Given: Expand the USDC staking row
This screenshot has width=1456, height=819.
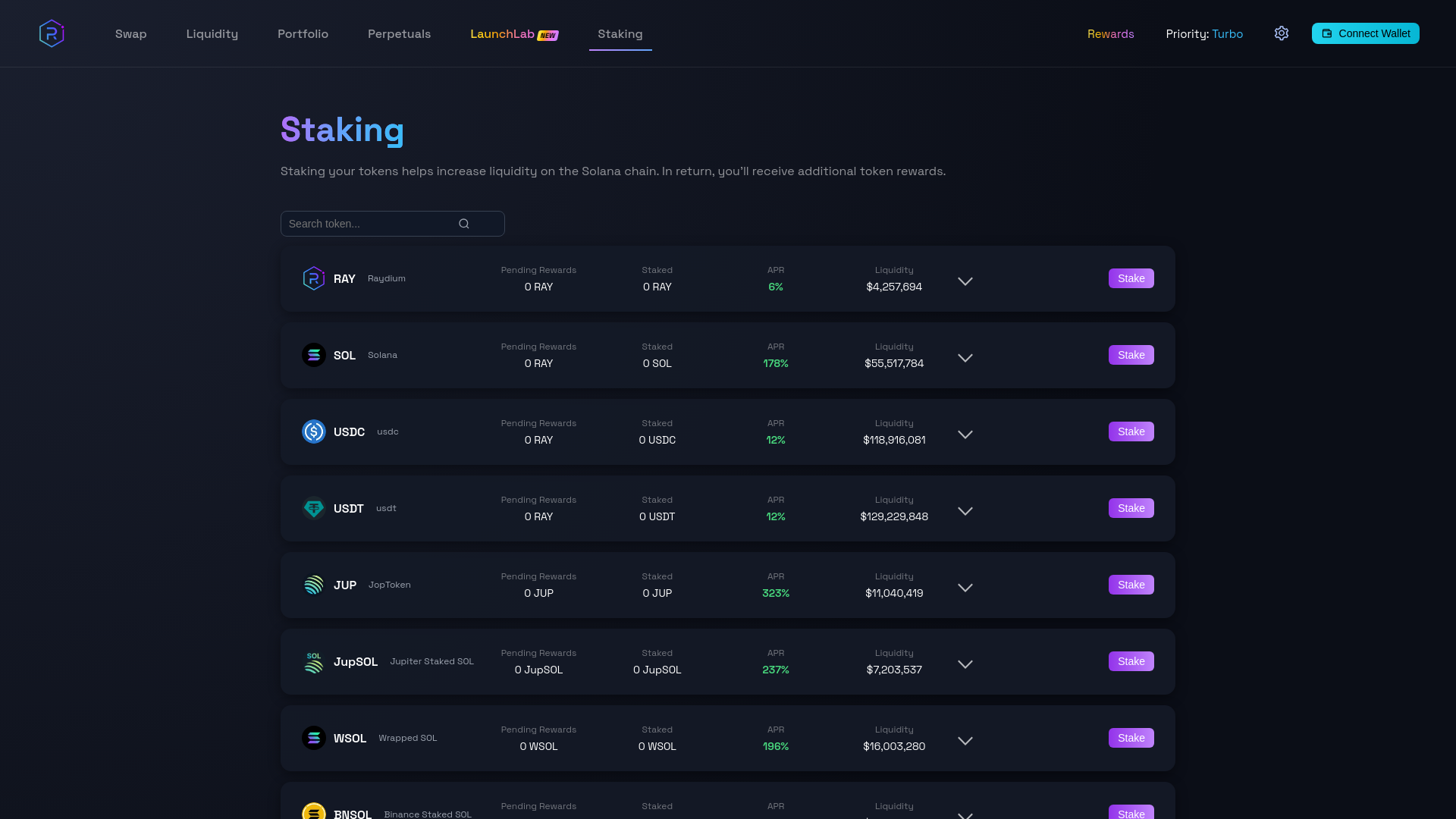Looking at the screenshot, I should tap(965, 435).
